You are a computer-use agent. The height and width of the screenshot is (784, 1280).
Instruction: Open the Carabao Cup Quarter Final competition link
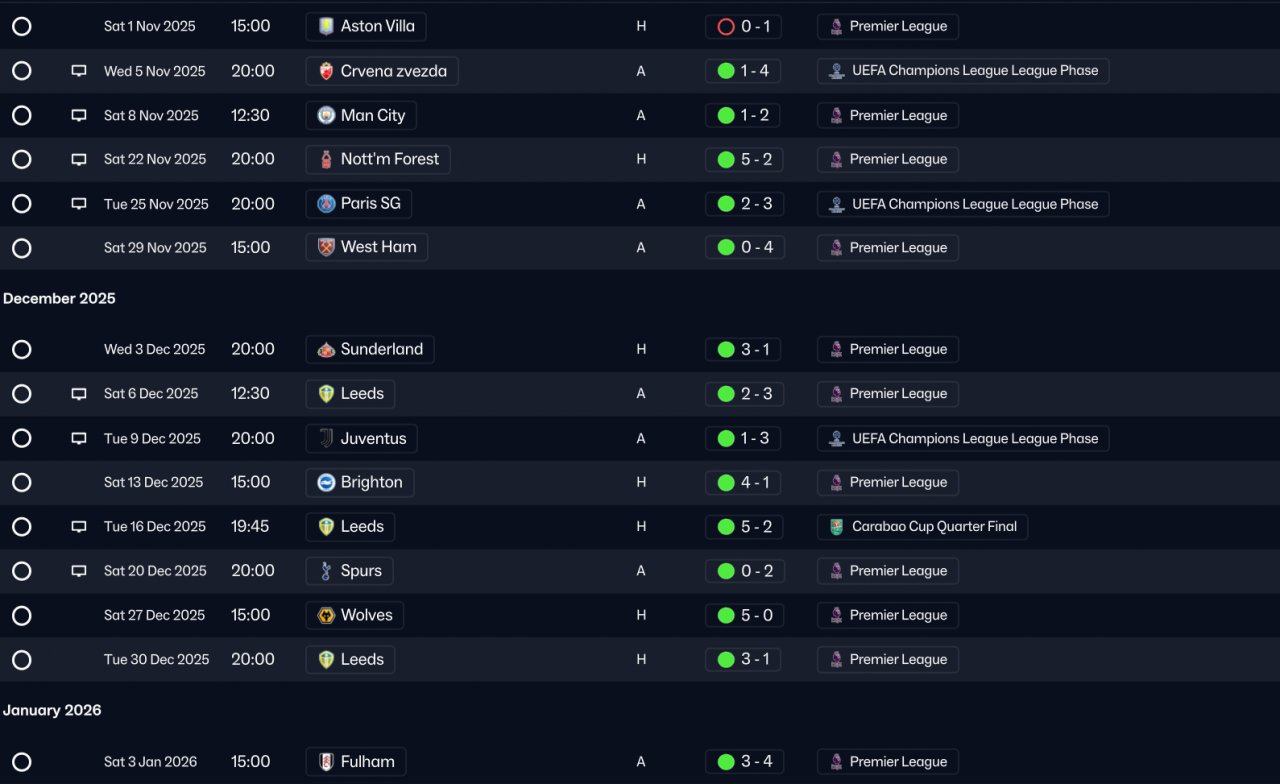(922, 527)
